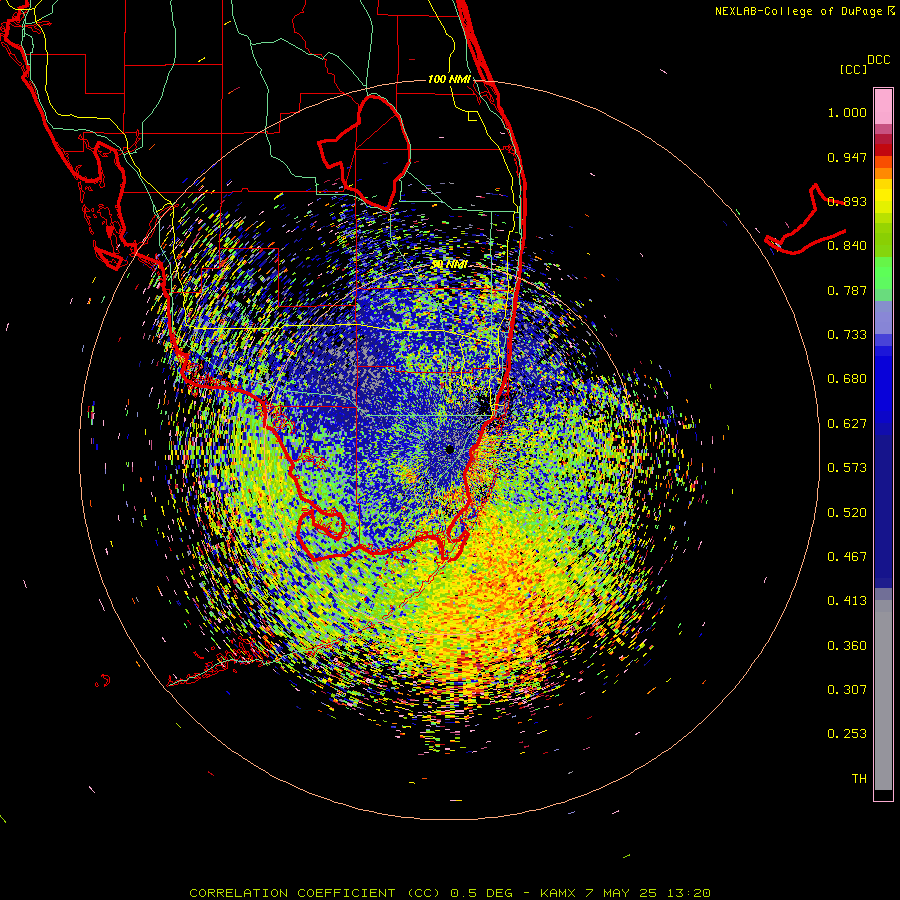Click the 50 NMI range ring label

click(449, 265)
